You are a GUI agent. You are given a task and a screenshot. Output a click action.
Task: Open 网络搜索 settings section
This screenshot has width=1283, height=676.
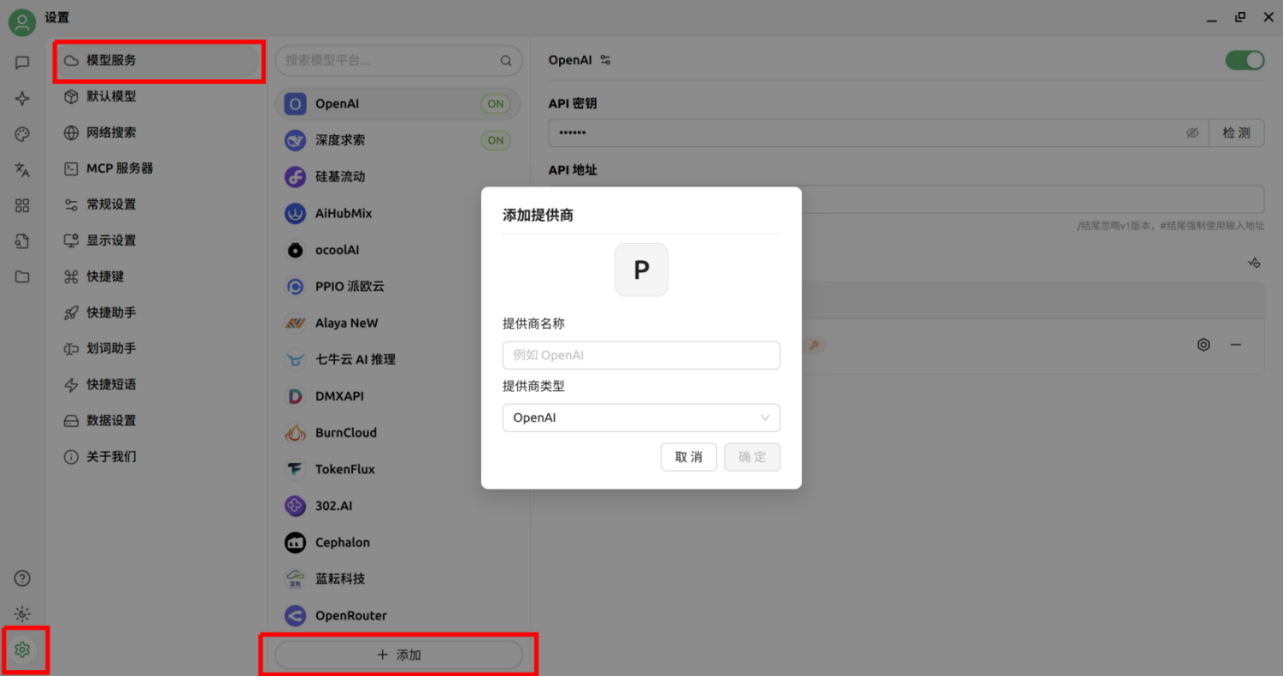coord(158,132)
